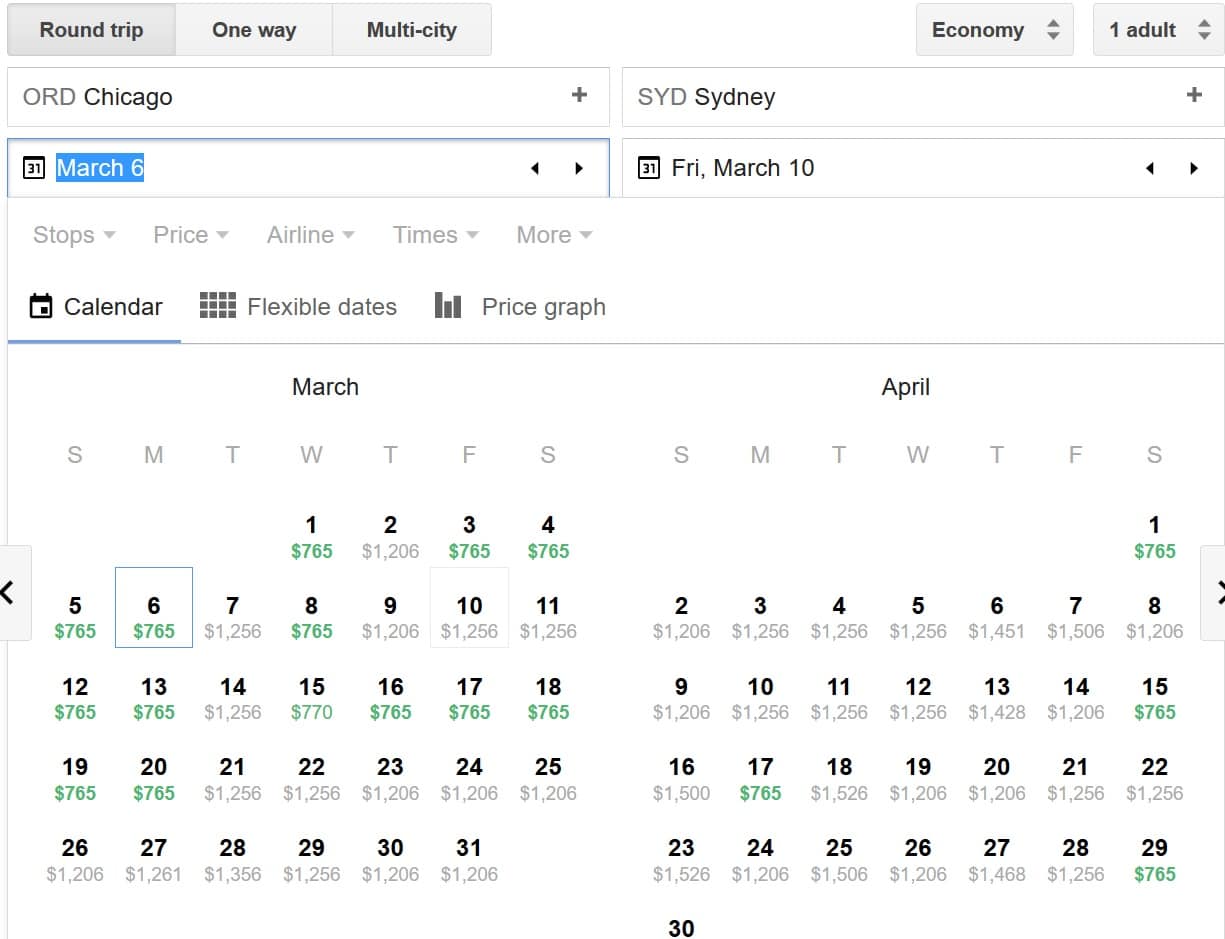Screen dimensions: 1225x939
Task: Choose the Multi-city trip type
Action: (411, 30)
